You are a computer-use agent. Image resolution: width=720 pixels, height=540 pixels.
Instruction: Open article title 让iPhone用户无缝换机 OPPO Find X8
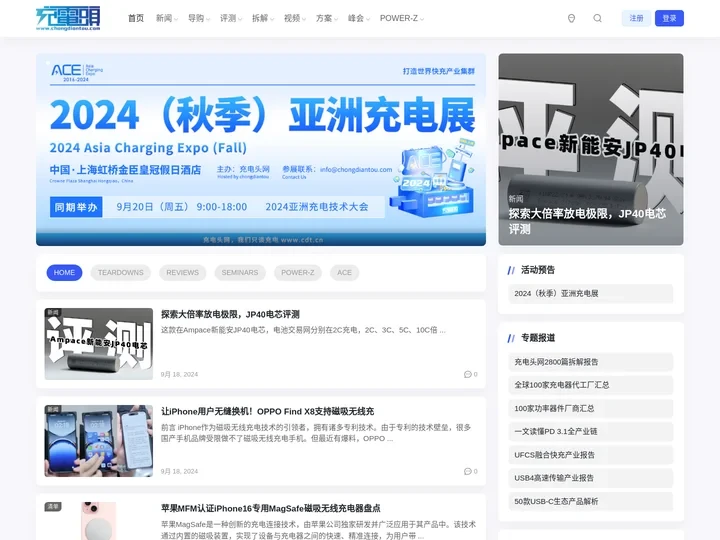pos(267,411)
